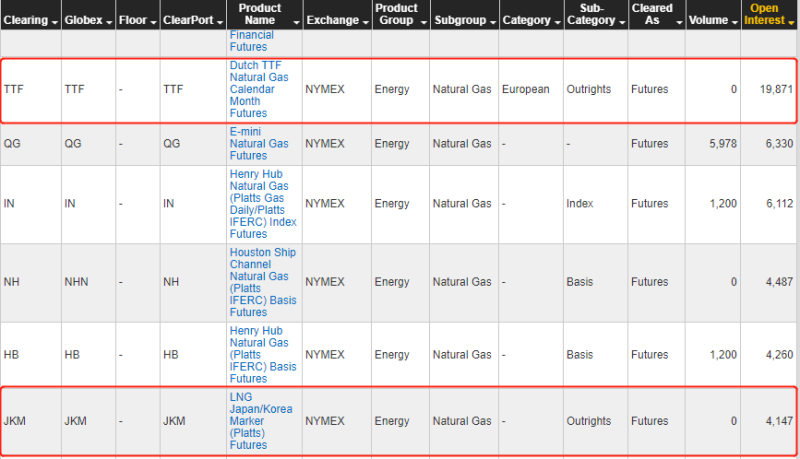The height and width of the screenshot is (459, 800).
Task: Click the Financial Futures link at top
Action: tap(252, 41)
